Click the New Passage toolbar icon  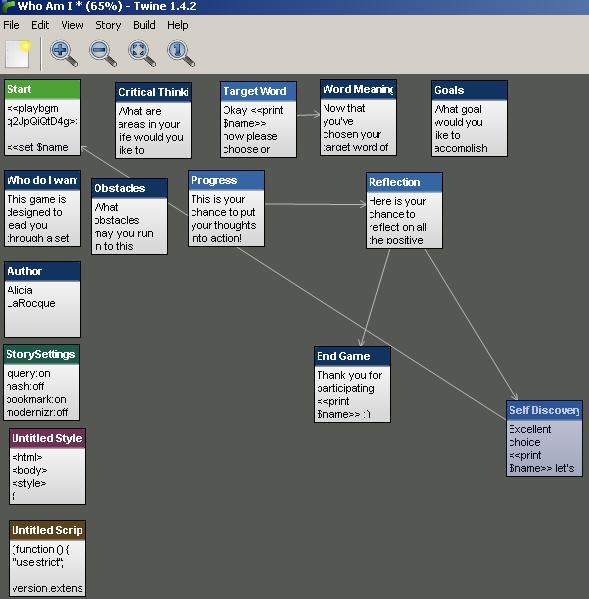pyautogui.click(x=18, y=53)
